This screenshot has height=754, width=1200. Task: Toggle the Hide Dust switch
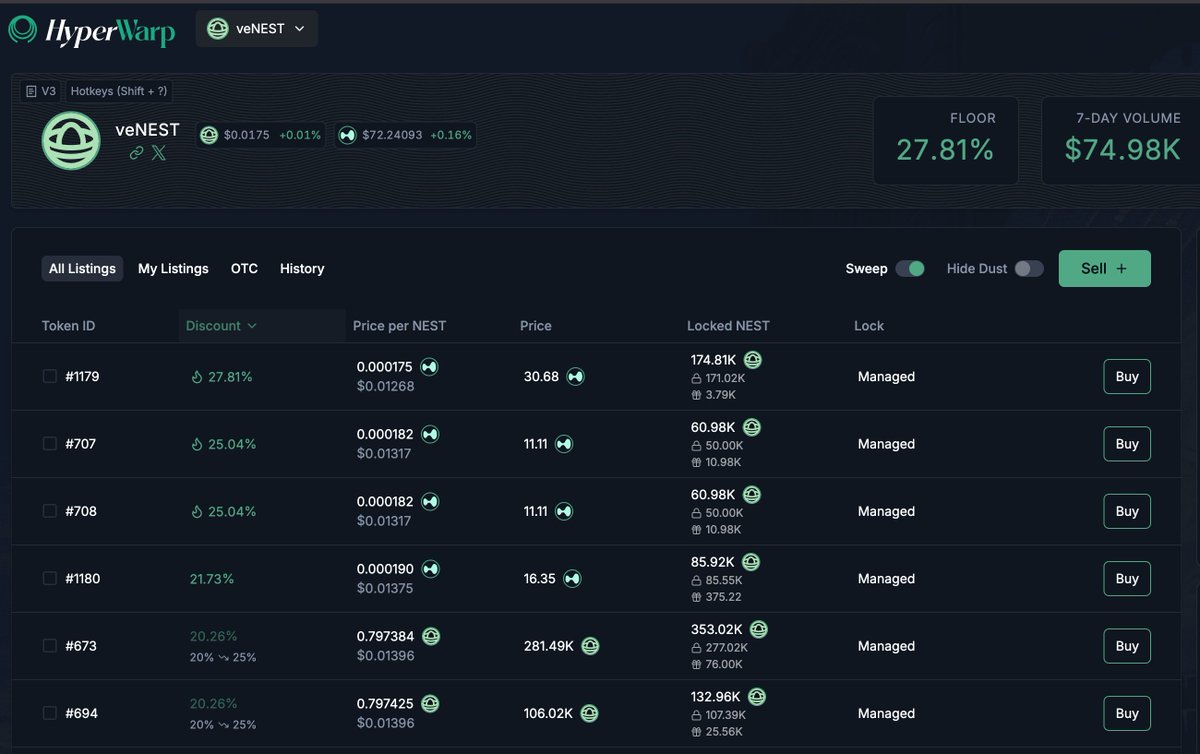point(1029,268)
